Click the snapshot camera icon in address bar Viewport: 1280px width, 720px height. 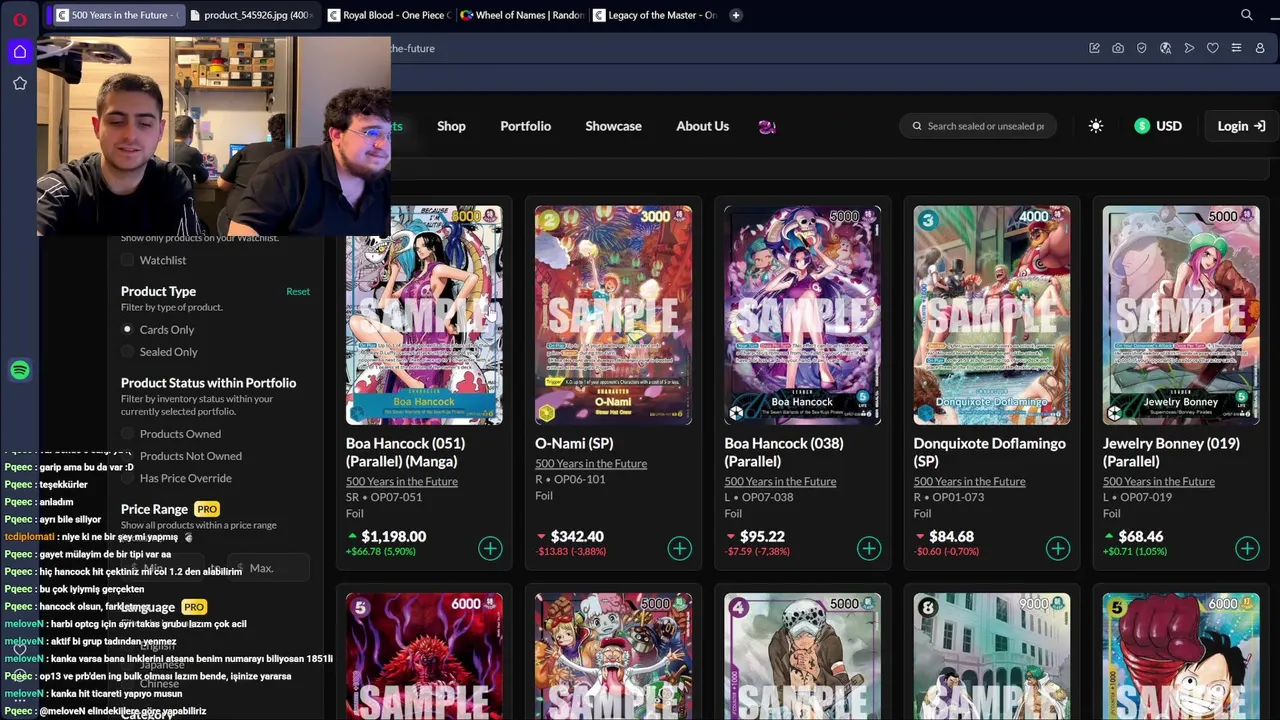1118,48
